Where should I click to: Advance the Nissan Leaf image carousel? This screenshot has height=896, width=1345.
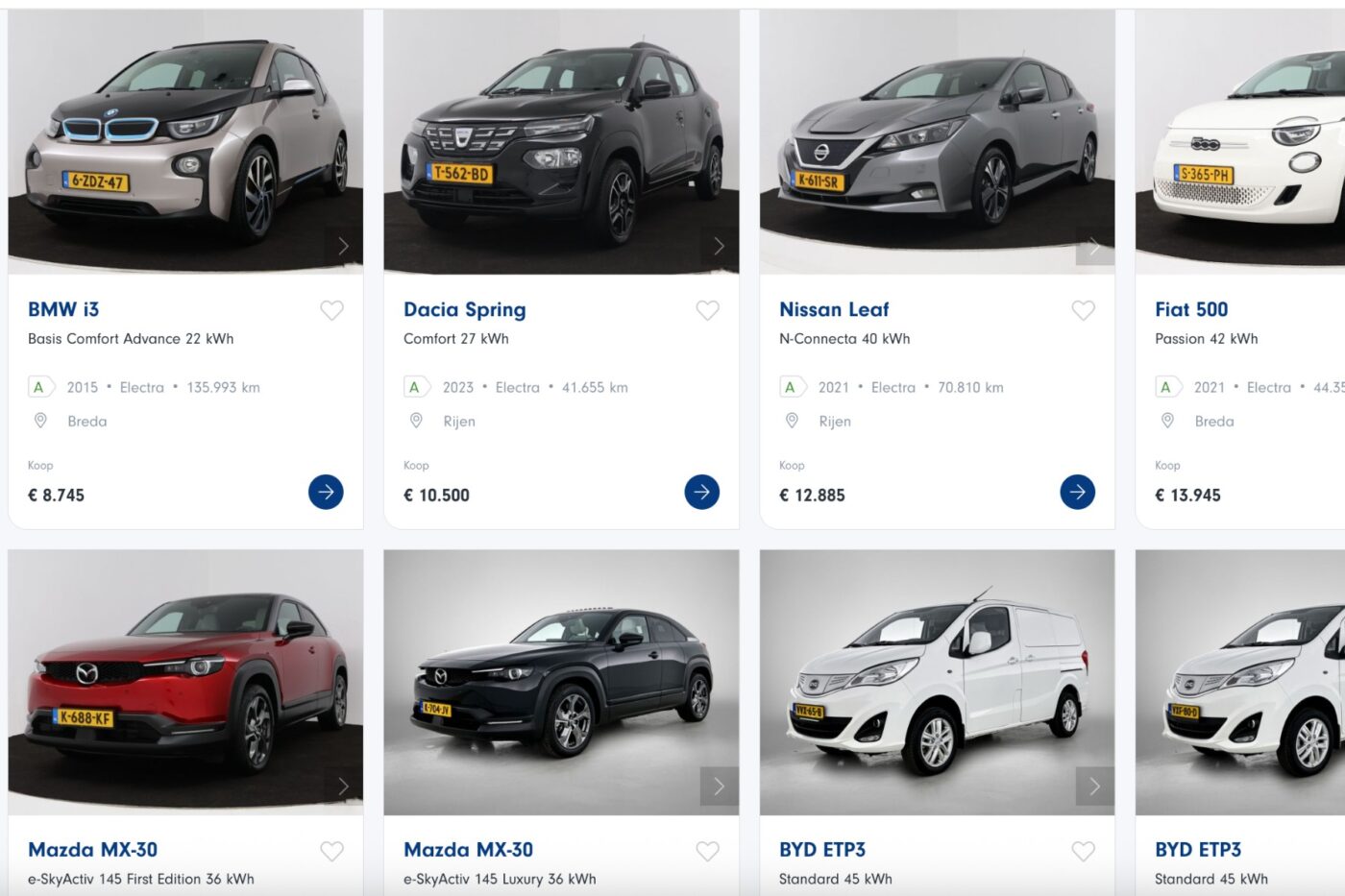[1094, 245]
